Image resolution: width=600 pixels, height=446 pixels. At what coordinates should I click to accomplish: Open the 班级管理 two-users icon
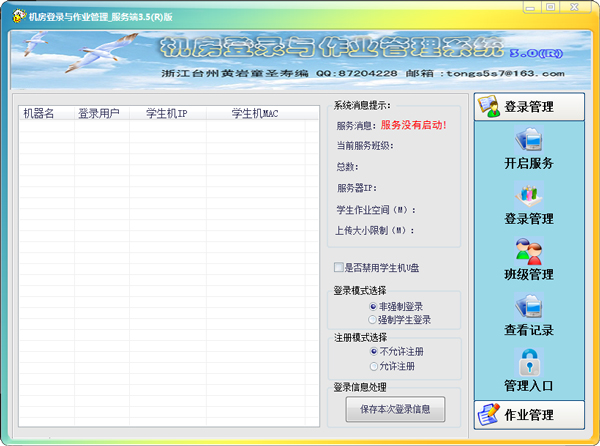pos(528,251)
